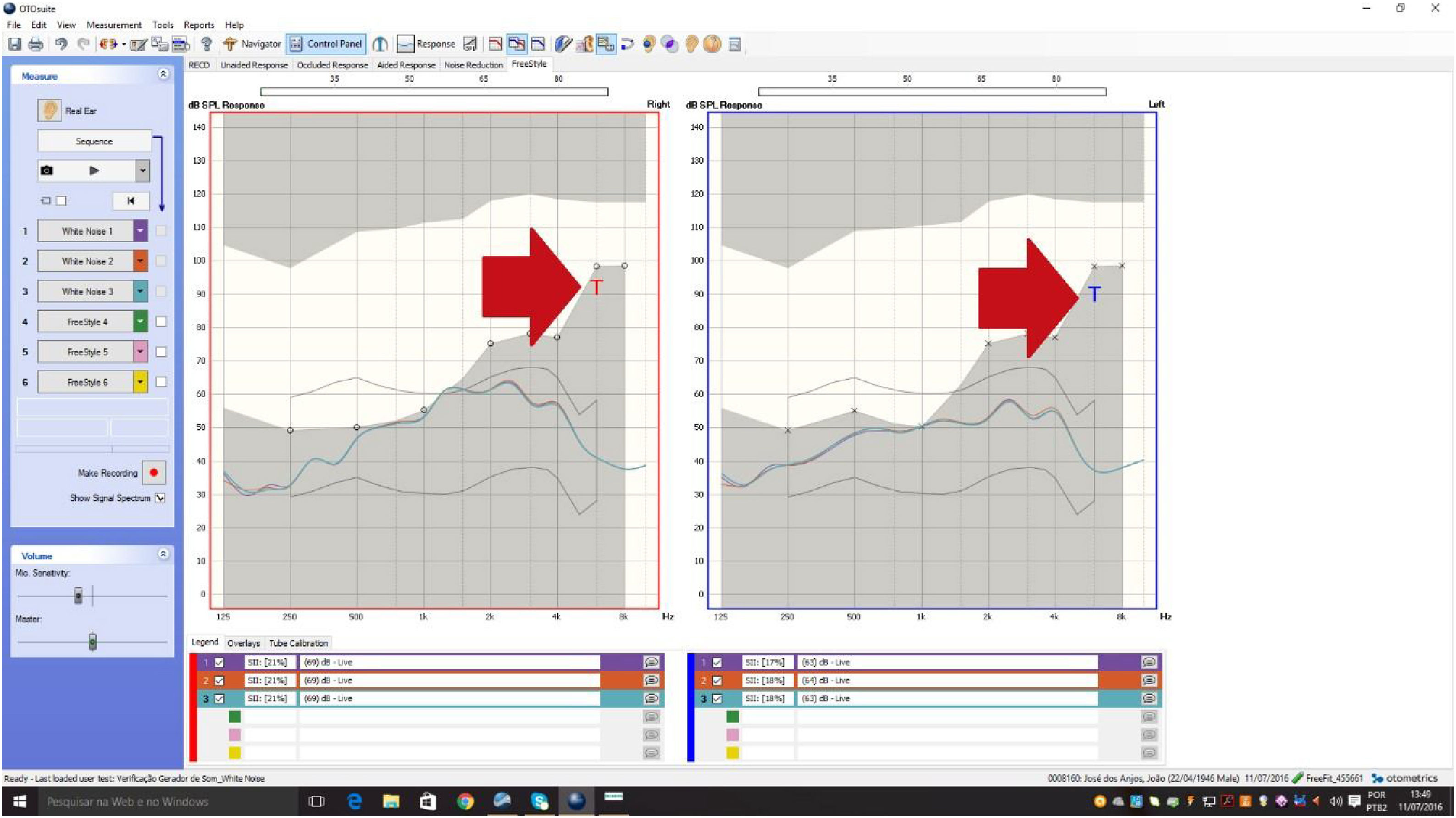
Task: Collapse the Volume panel
Action: coord(163,554)
